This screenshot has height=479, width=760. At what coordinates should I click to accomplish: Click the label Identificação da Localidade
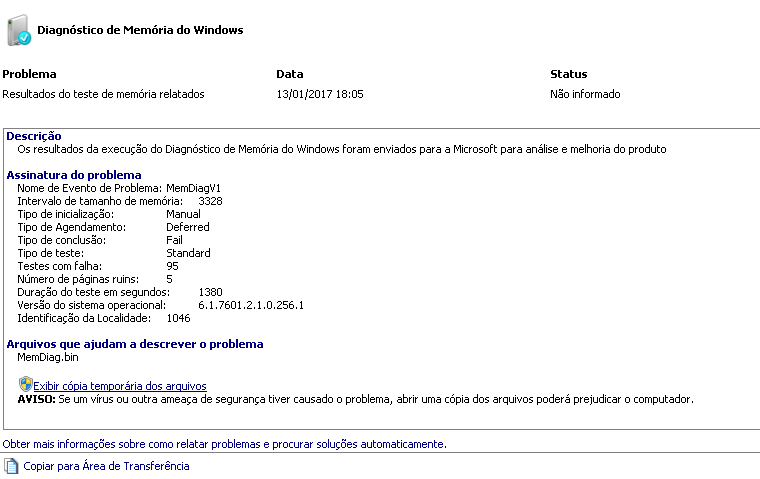tap(84, 319)
